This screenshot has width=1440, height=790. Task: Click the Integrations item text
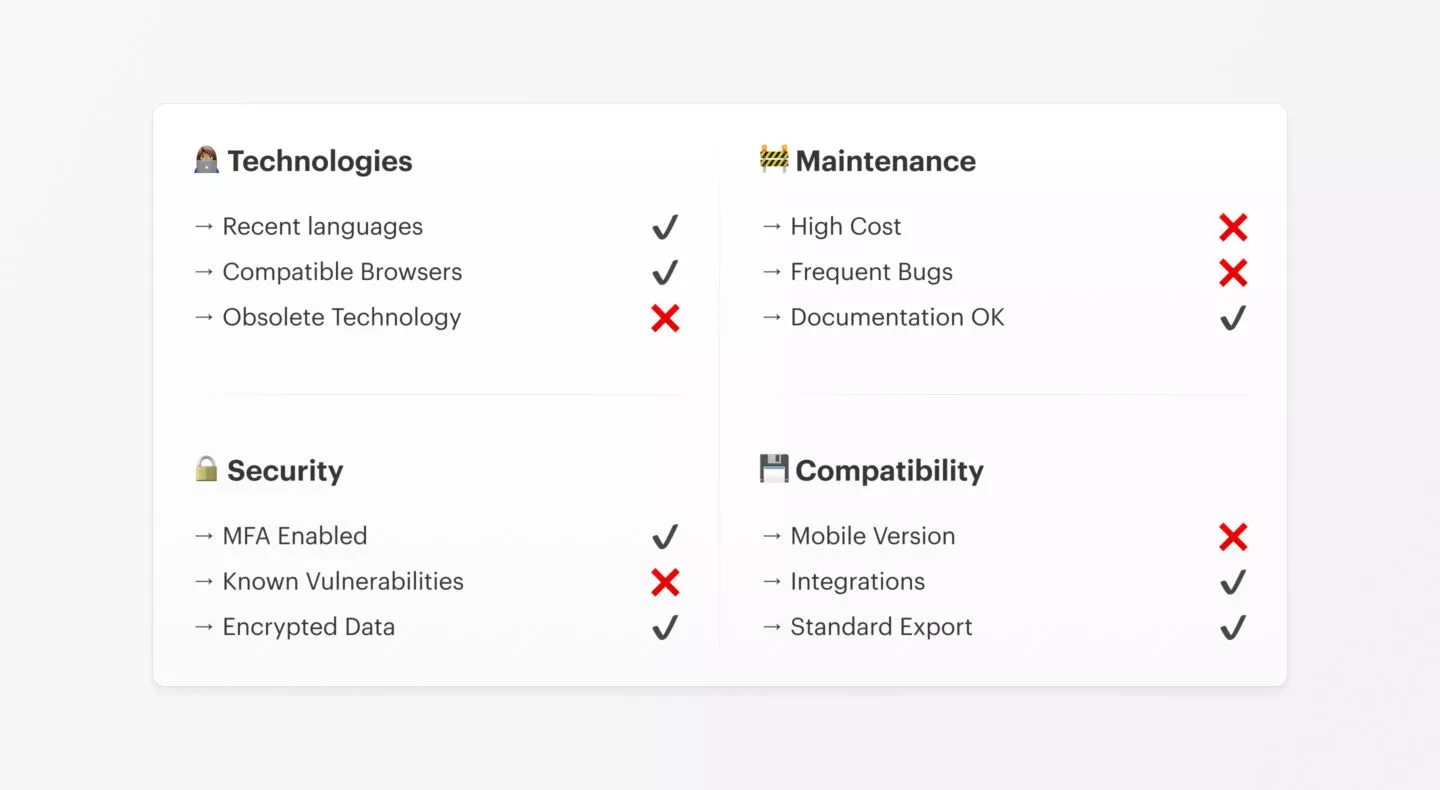[858, 582]
